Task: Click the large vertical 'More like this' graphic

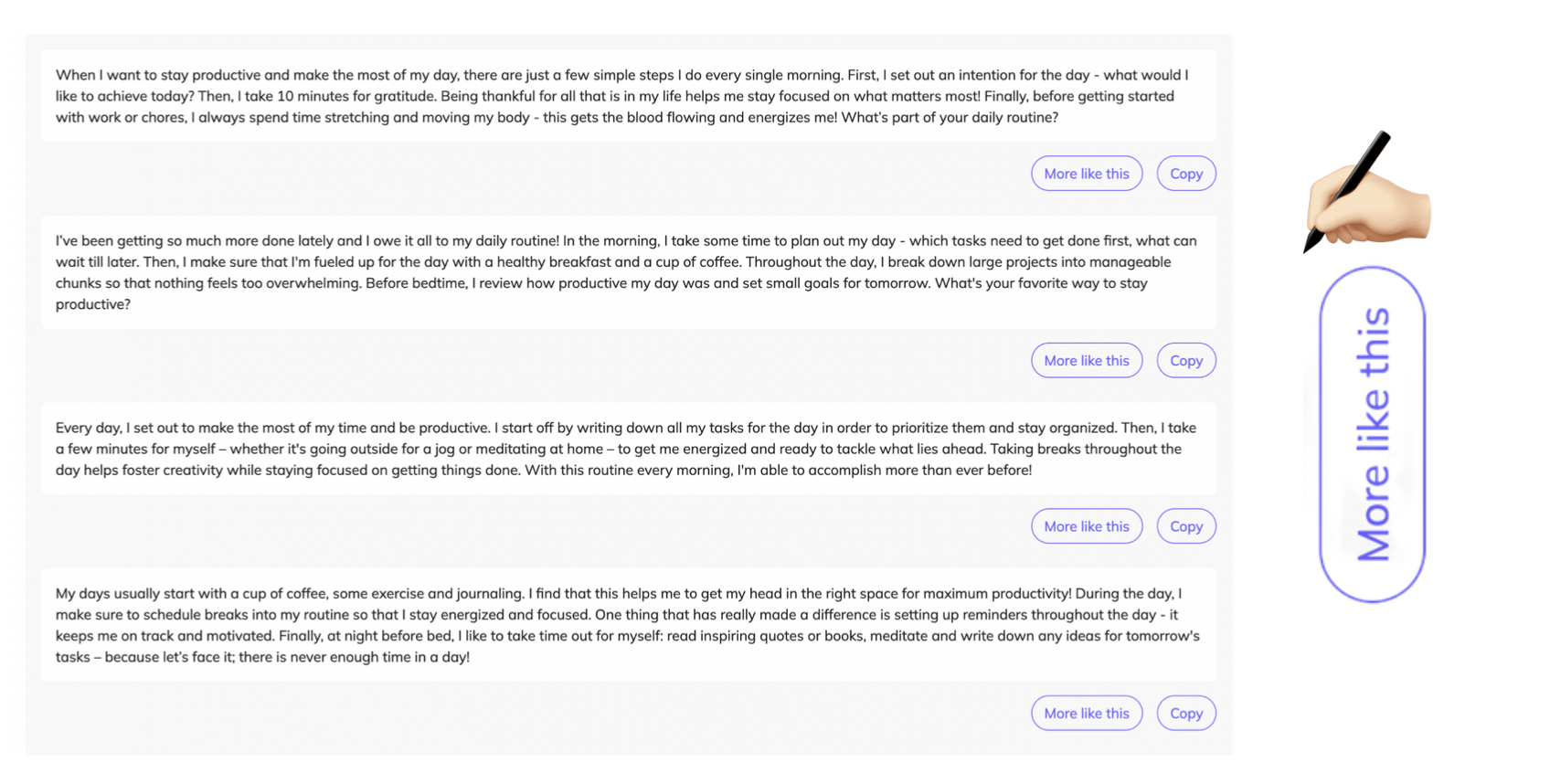Action: [1372, 434]
